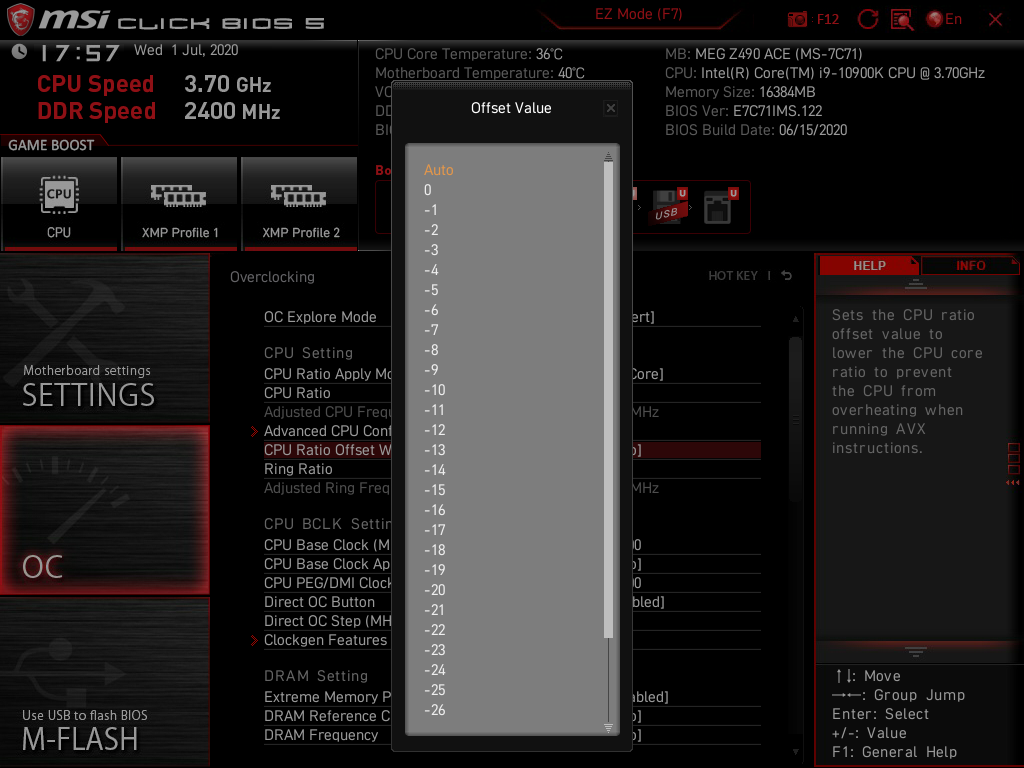The width and height of the screenshot is (1024, 768).
Task: Switch to the INFO tab
Action: (968, 265)
